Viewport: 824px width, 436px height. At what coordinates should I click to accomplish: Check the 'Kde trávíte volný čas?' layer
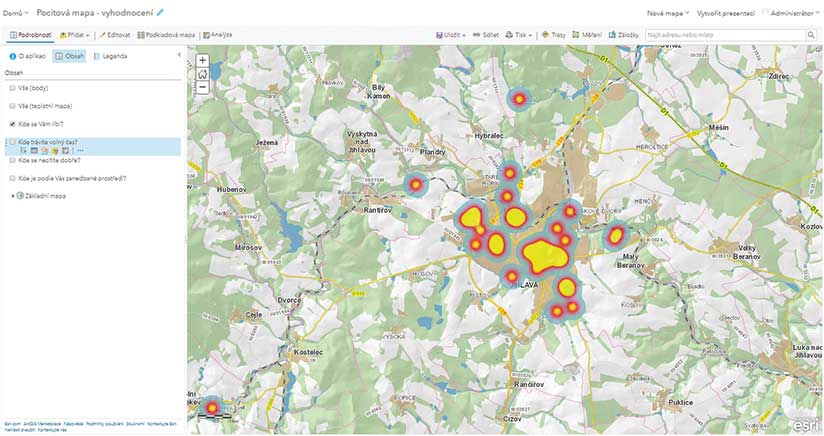[x=12, y=142]
